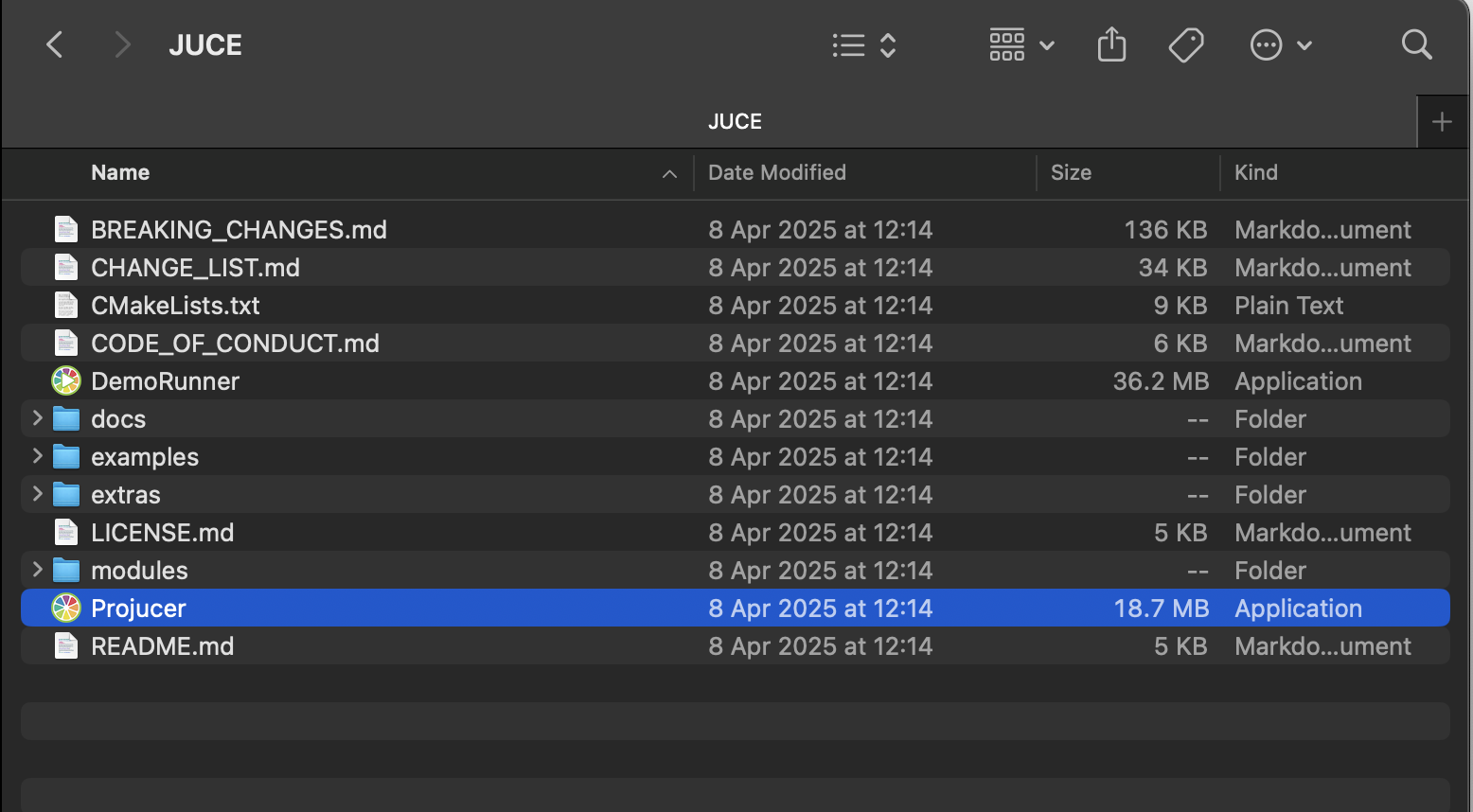Screen dimensions: 1473x812
Task: Click the examples folder icon
Action: coord(66,456)
